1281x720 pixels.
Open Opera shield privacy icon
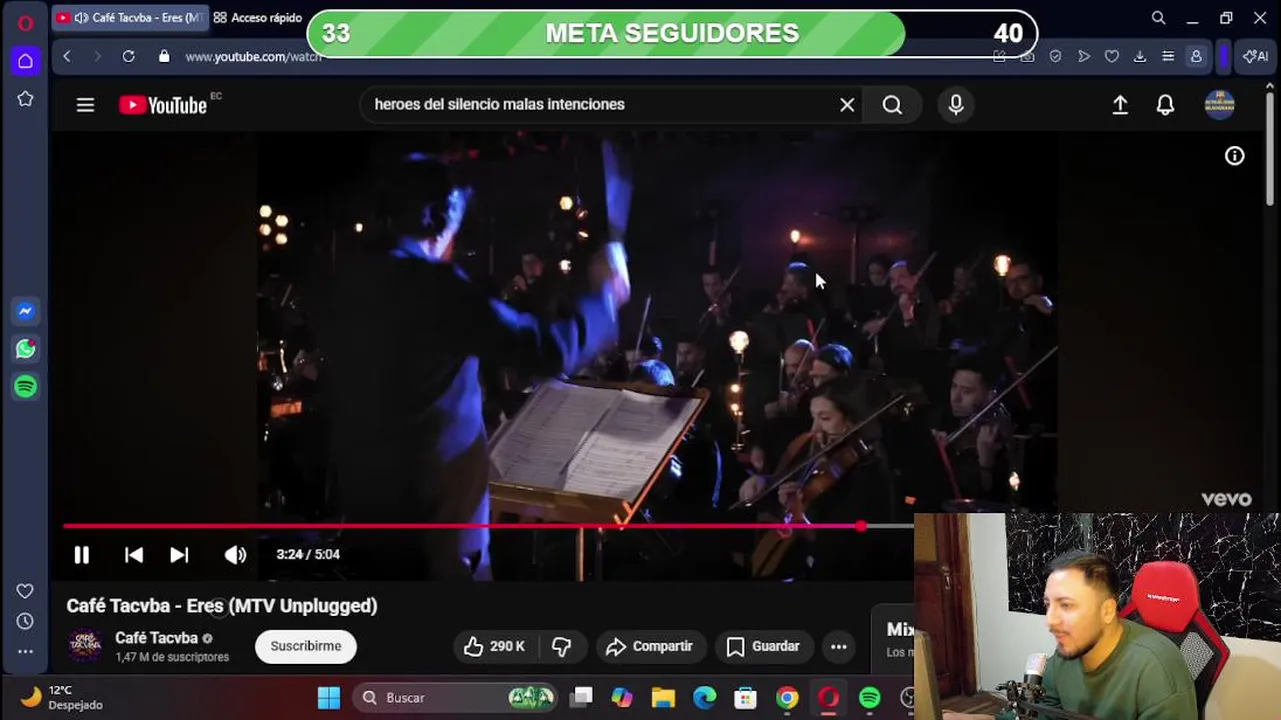coord(1055,57)
